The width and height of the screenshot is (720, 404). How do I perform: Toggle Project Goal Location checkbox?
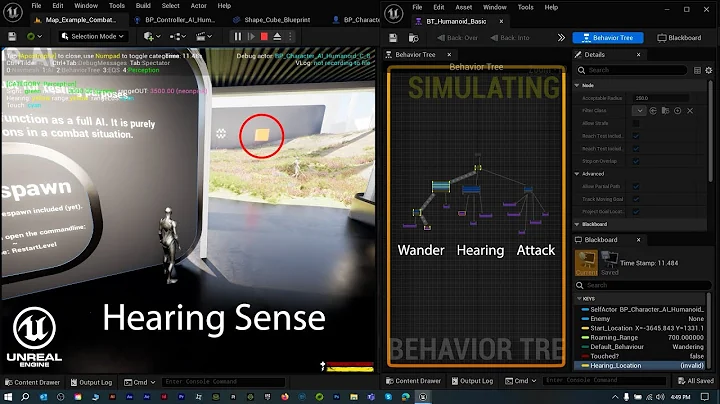coord(636,212)
